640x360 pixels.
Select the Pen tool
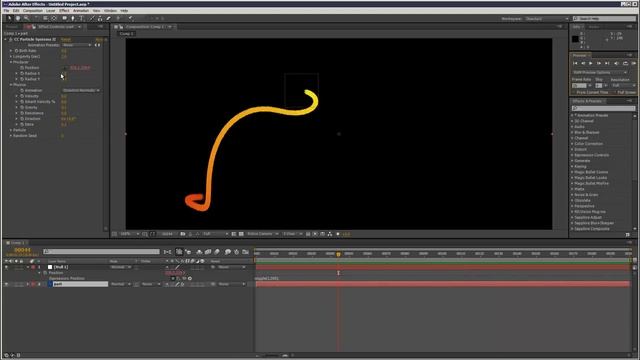pos(73,18)
